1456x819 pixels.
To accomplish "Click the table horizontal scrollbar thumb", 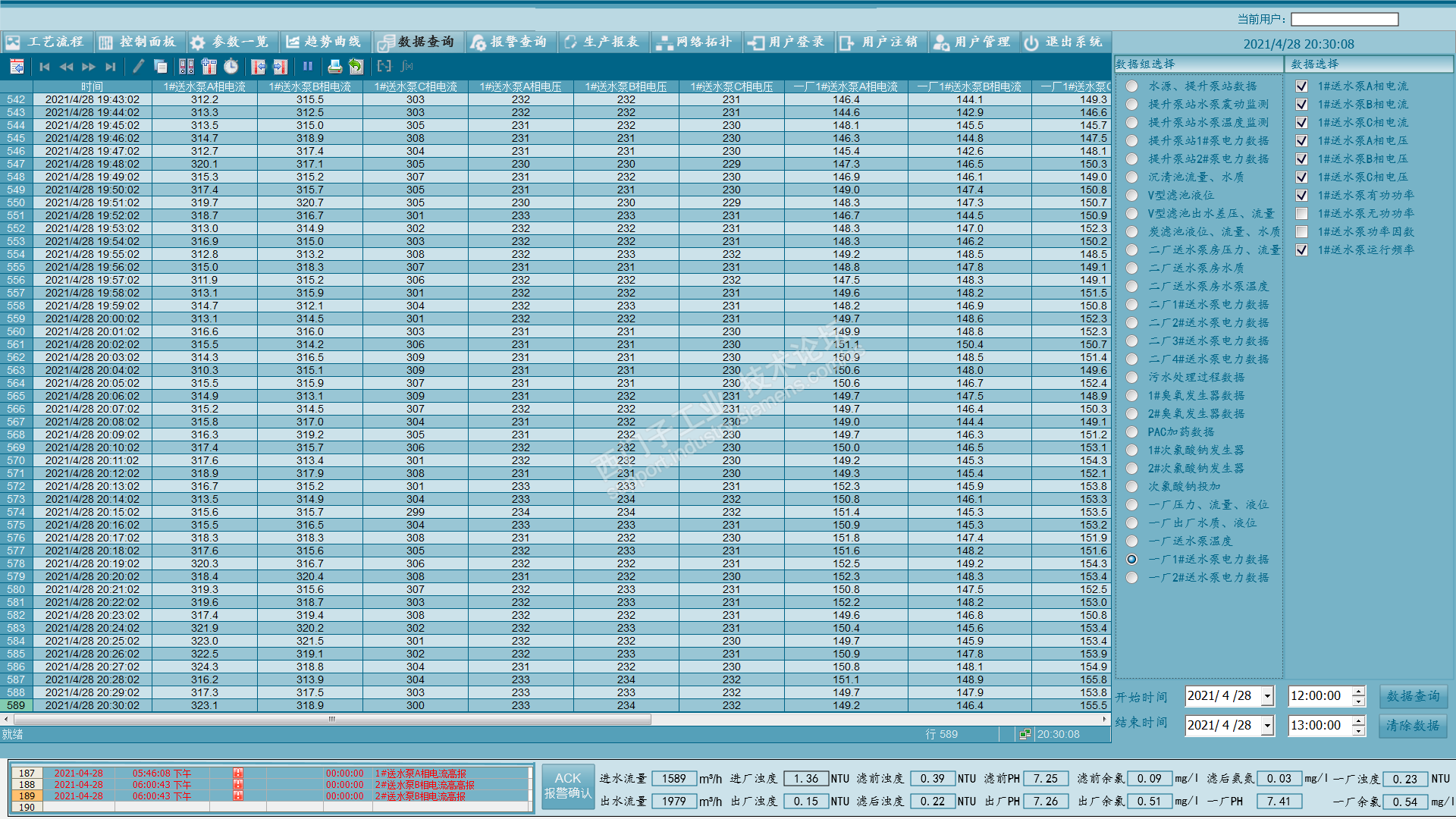I will coord(331,719).
